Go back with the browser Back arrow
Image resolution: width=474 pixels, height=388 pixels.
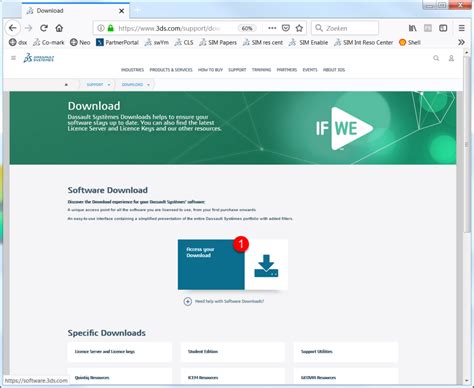tap(13, 28)
